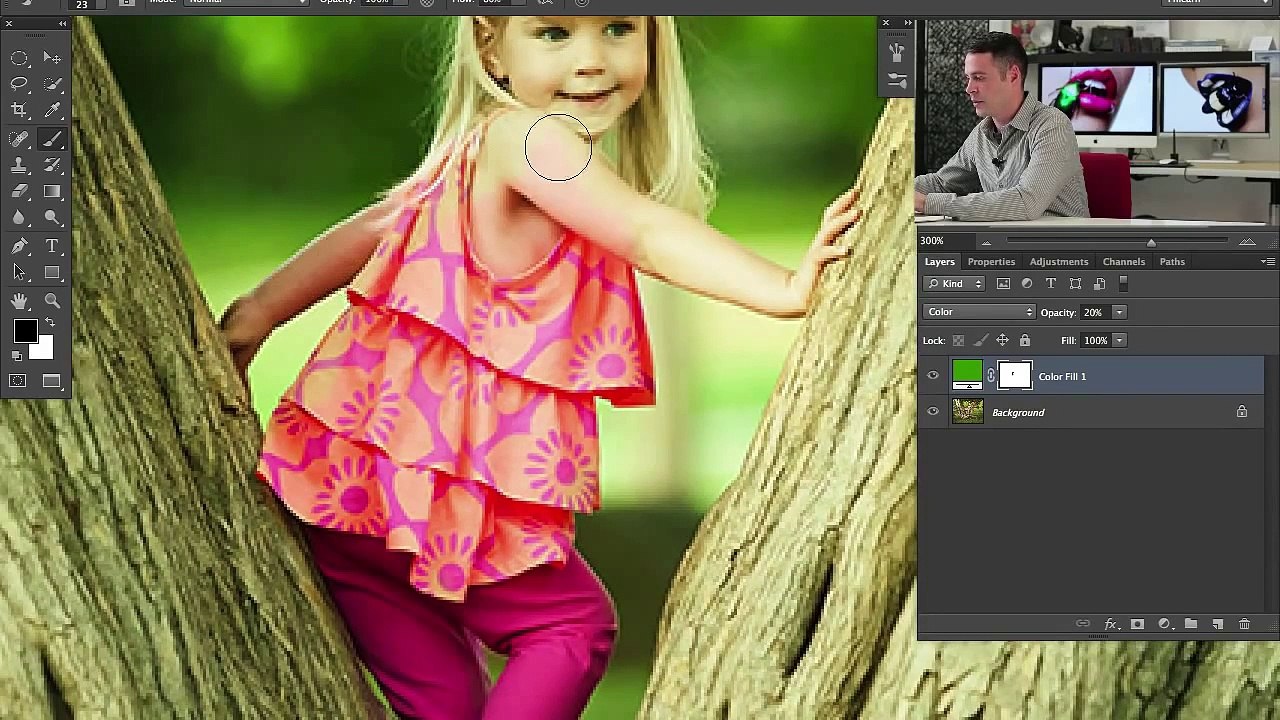1280x720 pixels.
Task: Toggle adjustment layer filter
Action: tap(1027, 284)
